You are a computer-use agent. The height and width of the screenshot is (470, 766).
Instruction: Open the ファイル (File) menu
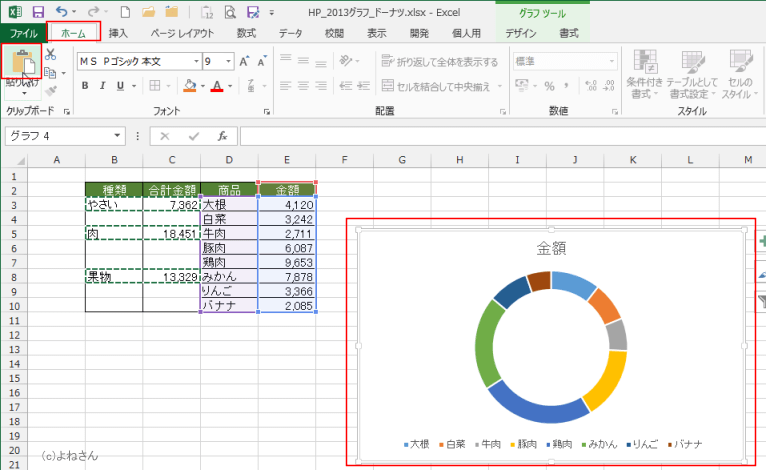[x=22, y=33]
